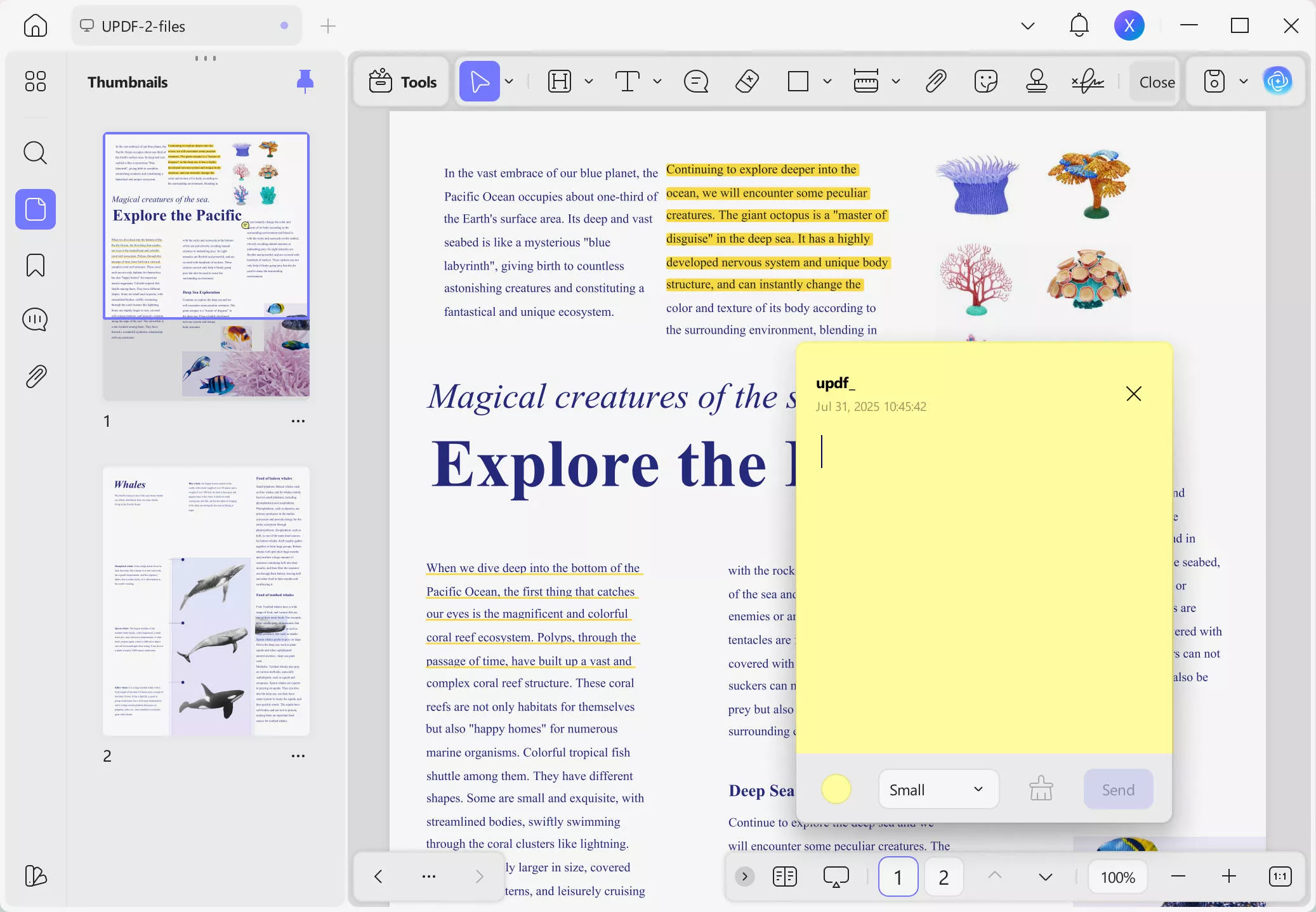This screenshot has height=912, width=1316.
Task: Click the Close button in the toolbar
Action: tap(1157, 81)
